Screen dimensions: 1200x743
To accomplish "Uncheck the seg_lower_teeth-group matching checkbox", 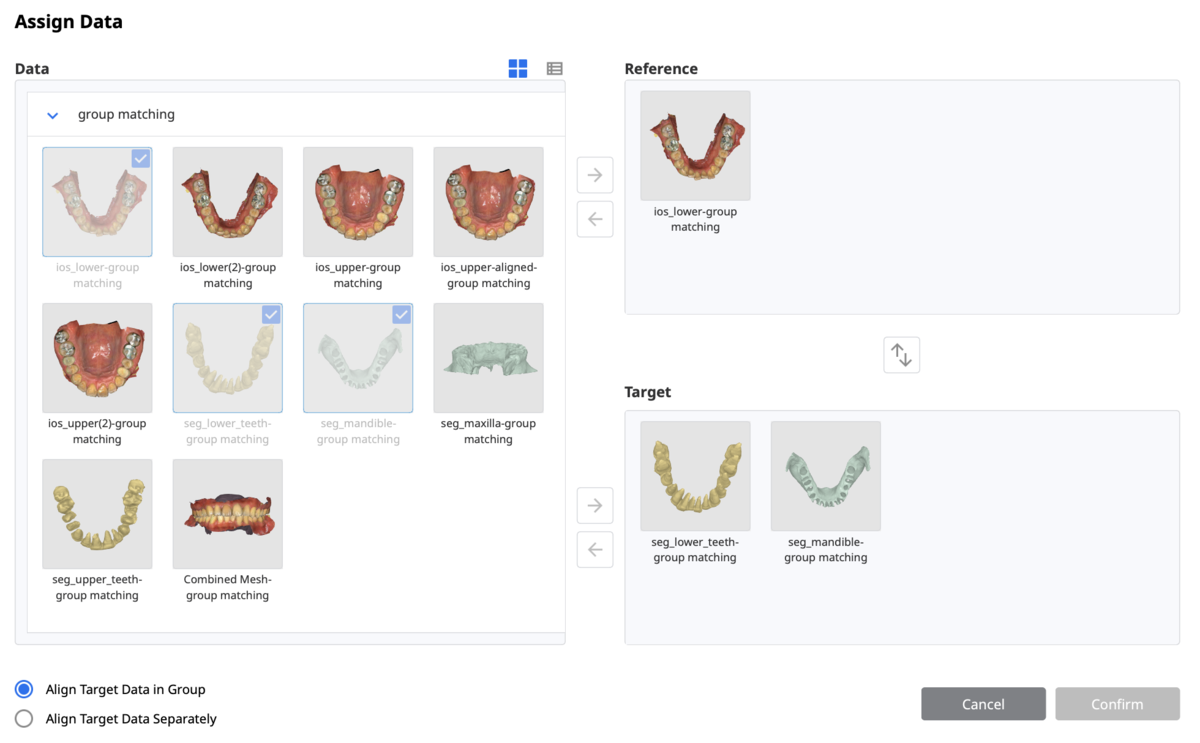I will (x=271, y=314).
